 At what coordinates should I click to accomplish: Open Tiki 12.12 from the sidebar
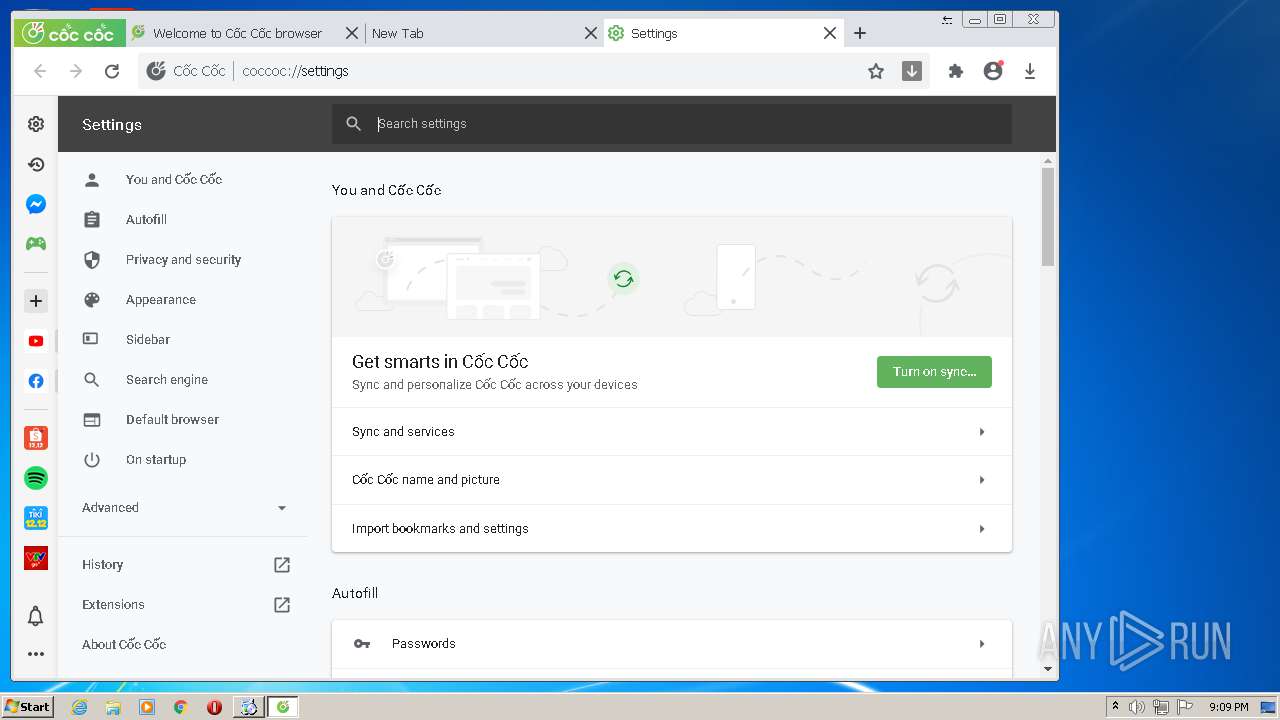(x=36, y=518)
